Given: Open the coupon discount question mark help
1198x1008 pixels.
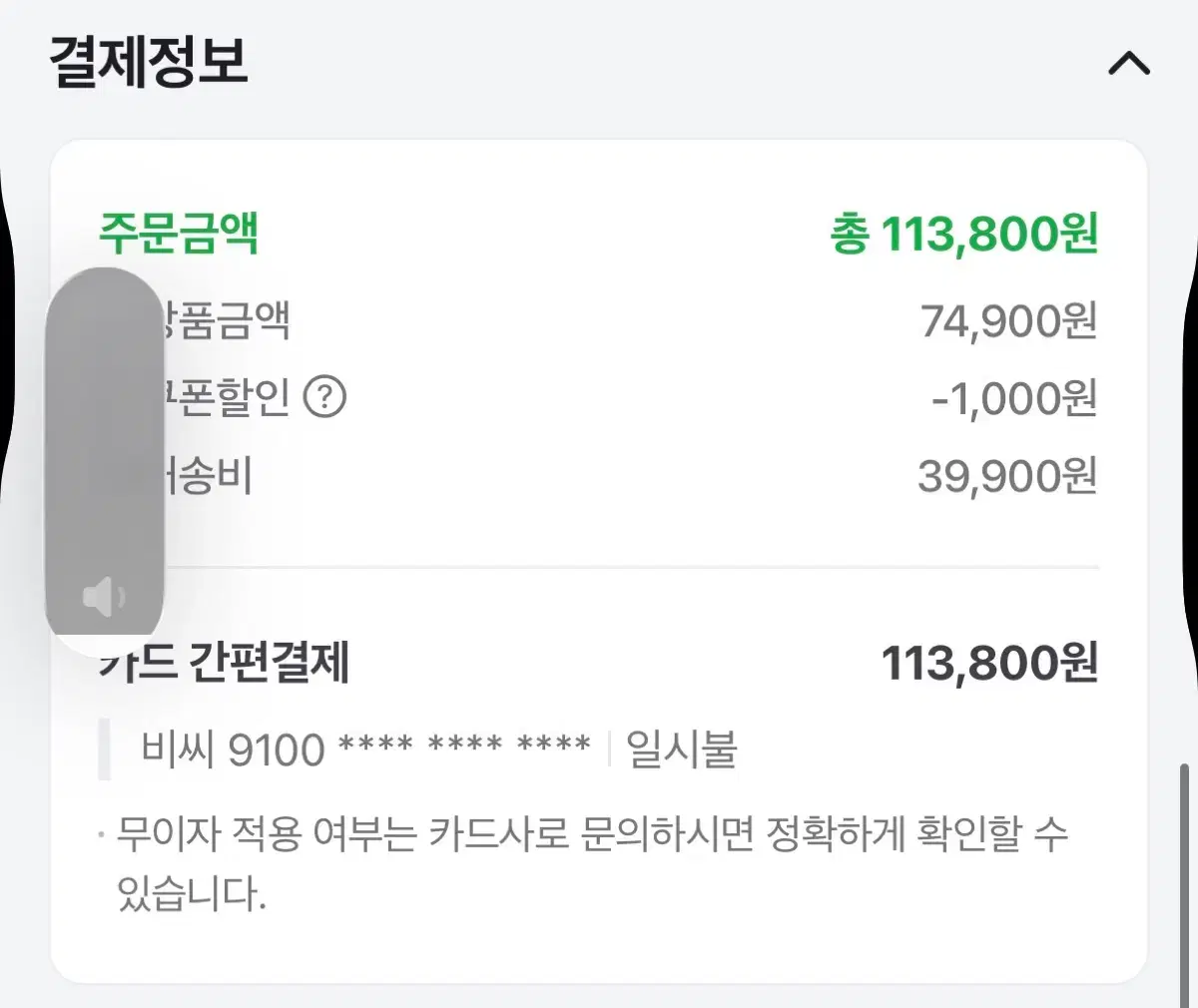Looking at the screenshot, I should (324, 397).
